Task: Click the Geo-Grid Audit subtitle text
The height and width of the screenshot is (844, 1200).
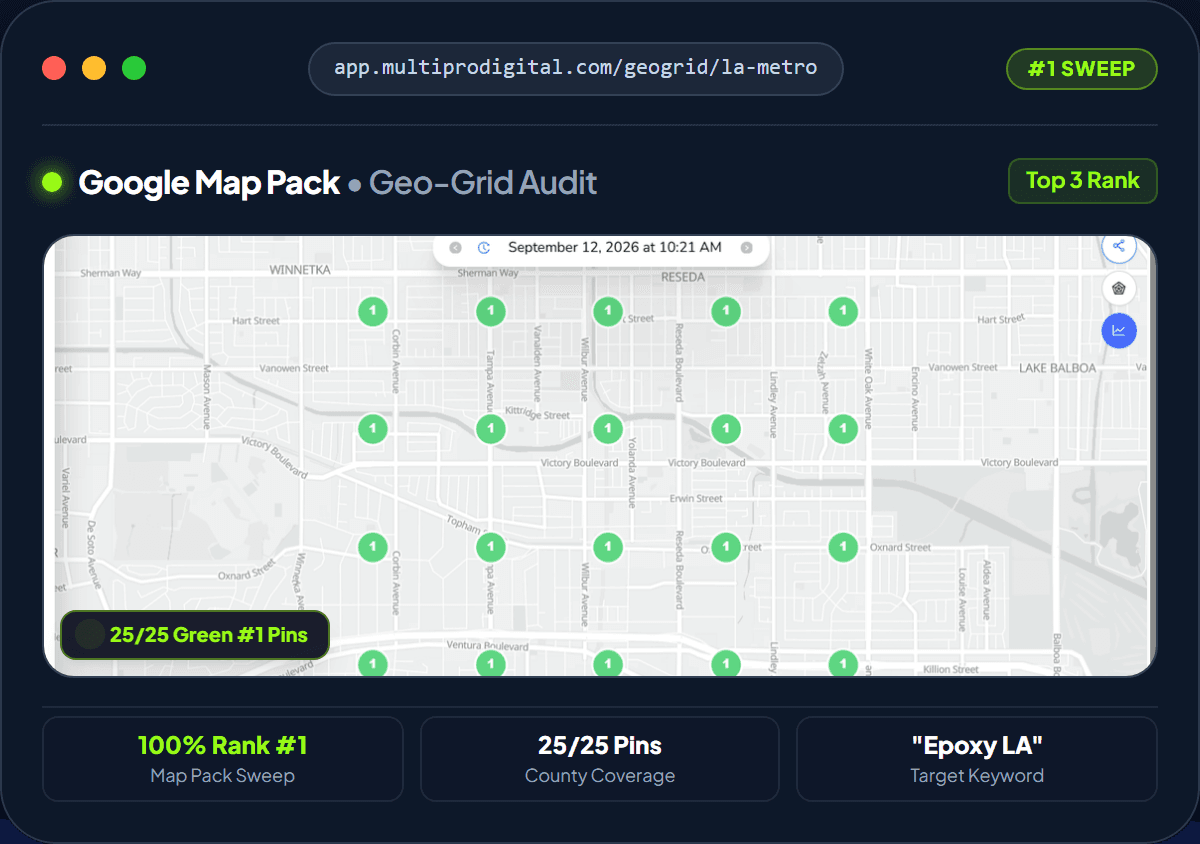Action: tap(483, 183)
